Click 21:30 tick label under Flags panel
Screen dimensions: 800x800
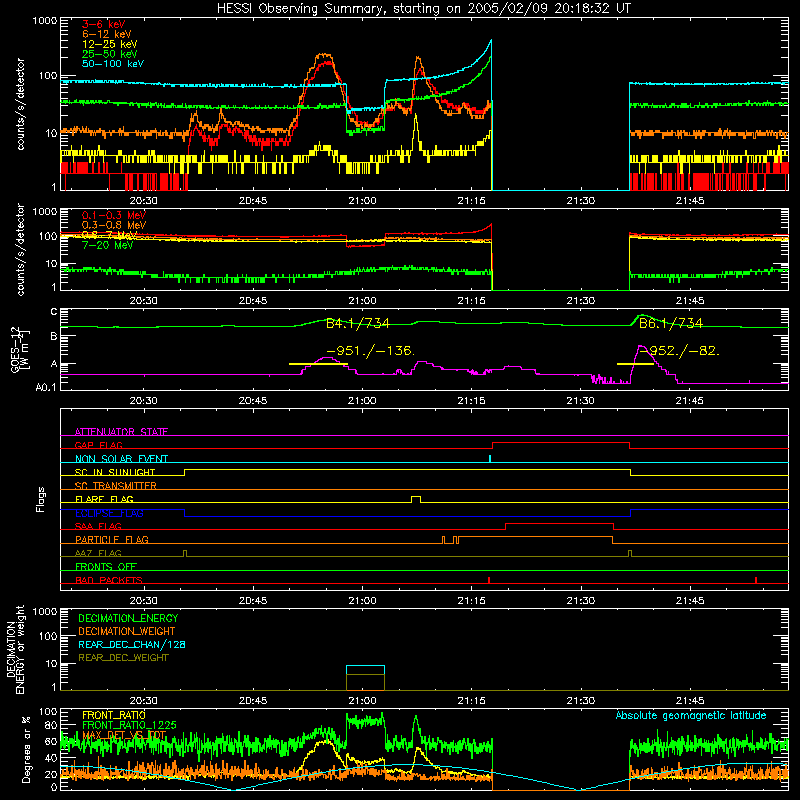click(x=581, y=601)
